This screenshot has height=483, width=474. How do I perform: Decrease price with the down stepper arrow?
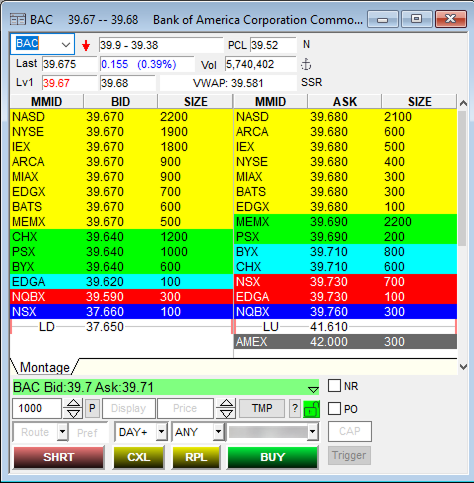[226, 413]
